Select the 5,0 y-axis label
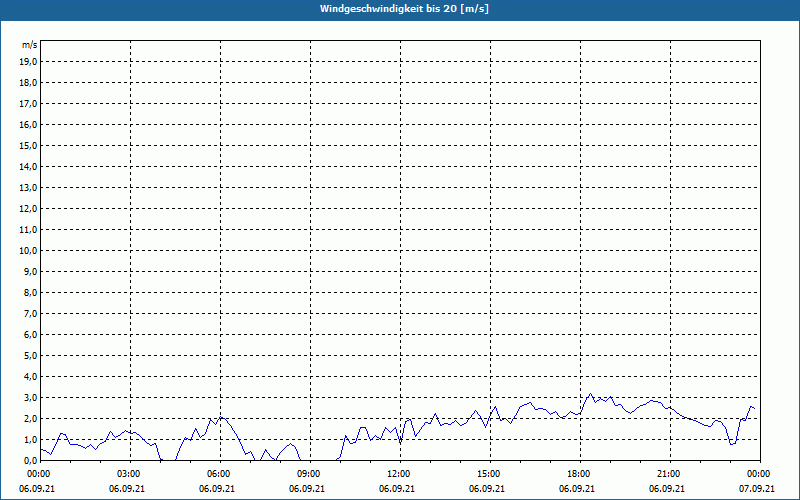800x500 pixels. click(31, 356)
